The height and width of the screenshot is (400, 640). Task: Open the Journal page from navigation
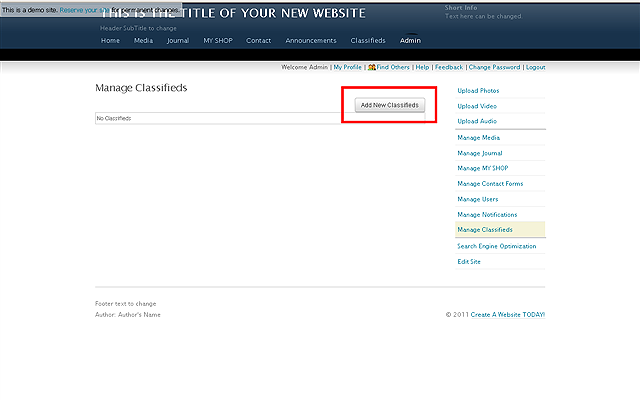178,41
